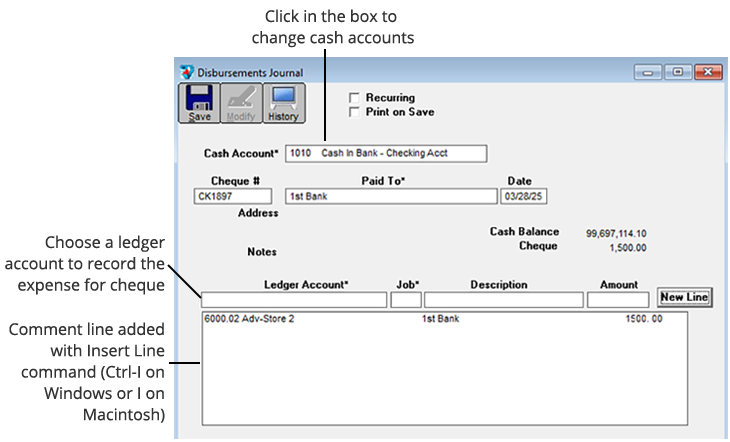Viewport: 730px width, 442px height.
Task: Select the Date field showing 03/28/25
Action: point(524,197)
